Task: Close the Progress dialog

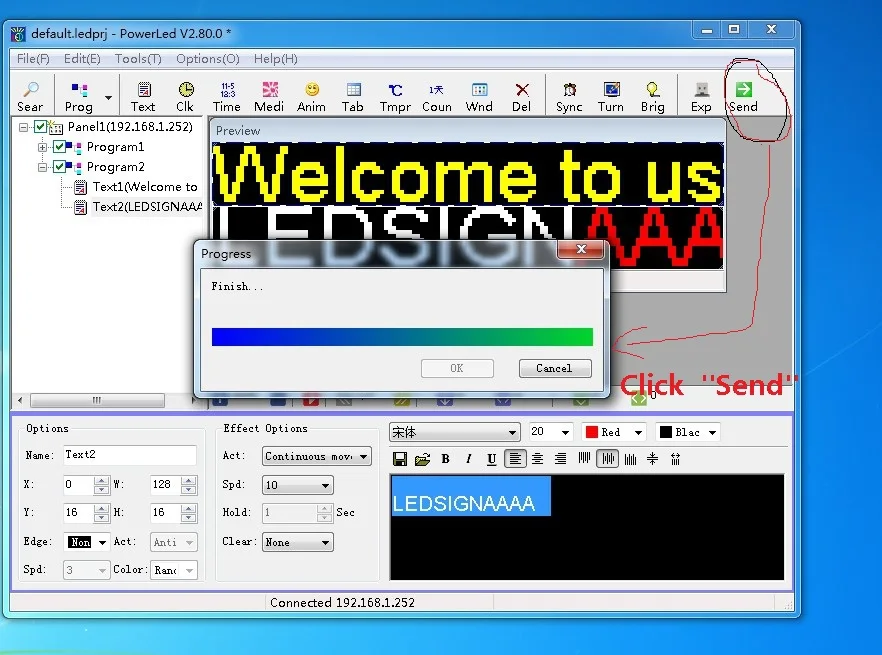Action: point(581,249)
